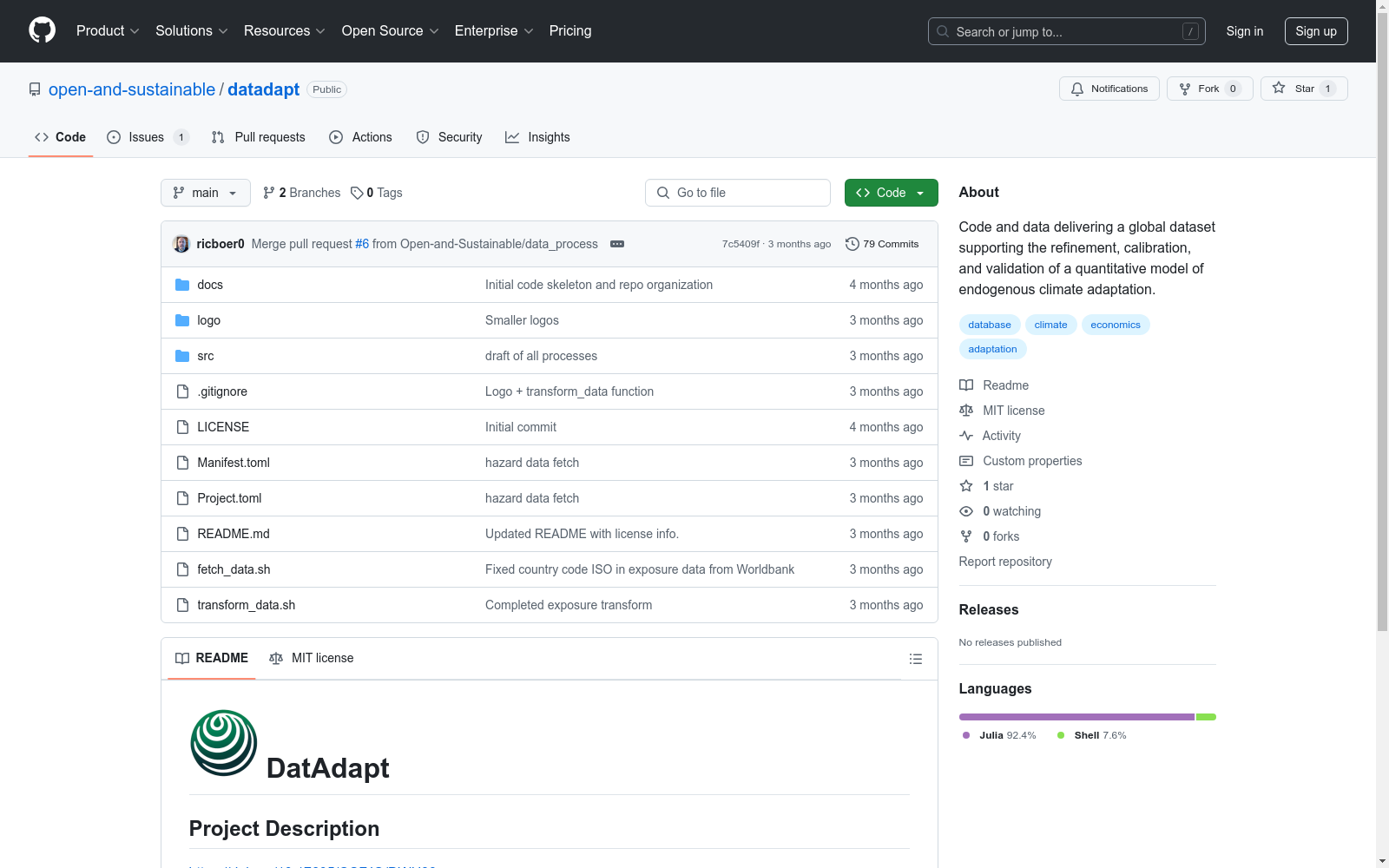Expand the commit message ellipsis

(x=617, y=244)
